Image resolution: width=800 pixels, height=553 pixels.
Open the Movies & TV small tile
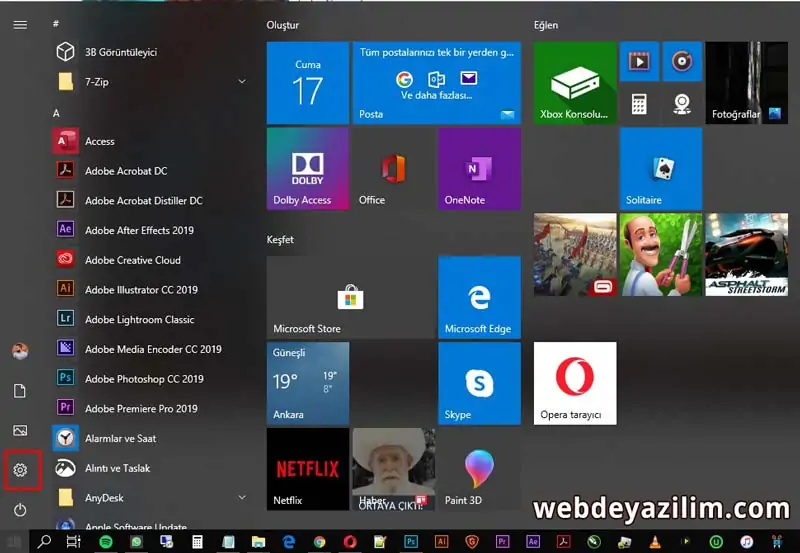(x=639, y=61)
